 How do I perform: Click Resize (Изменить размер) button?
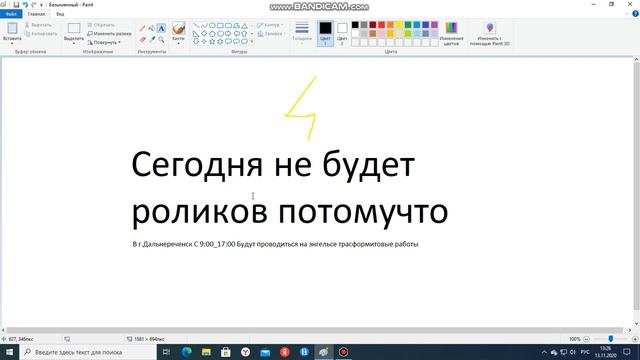click(x=109, y=33)
